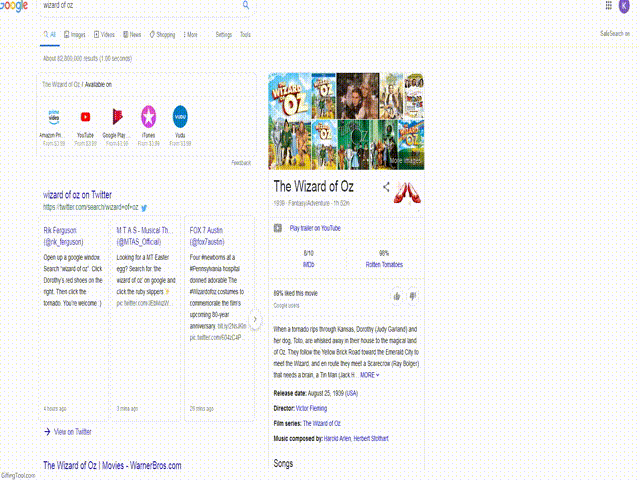640x480 pixels.
Task: Click the search box containing wizard of oz
Action: [x=140, y=6]
